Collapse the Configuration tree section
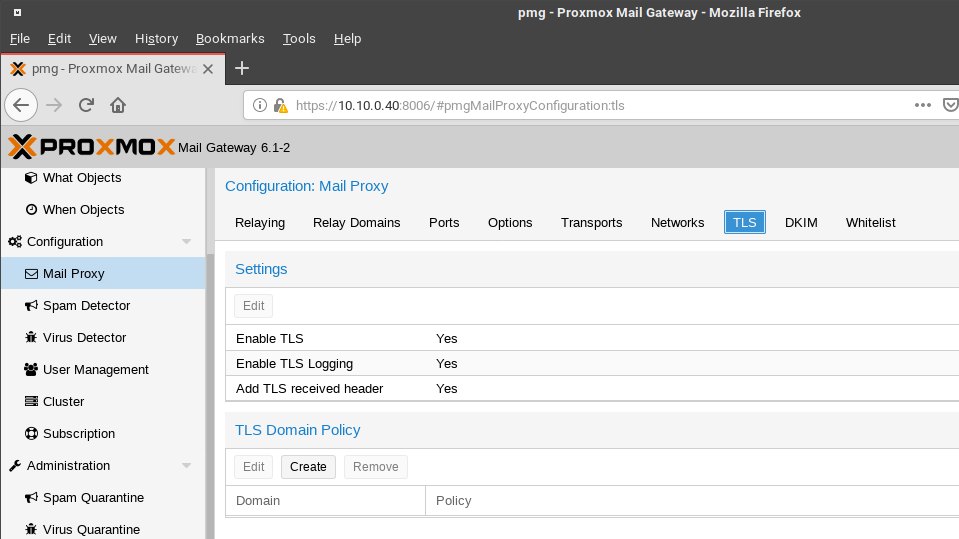This screenshot has height=539, width=959. tap(186, 242)
